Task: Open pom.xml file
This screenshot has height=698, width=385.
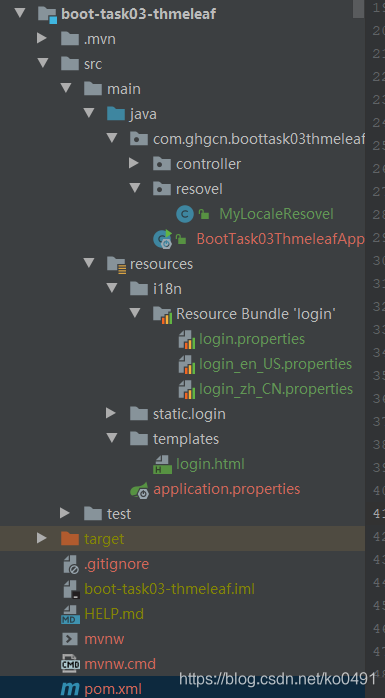Action: (113, 689)
